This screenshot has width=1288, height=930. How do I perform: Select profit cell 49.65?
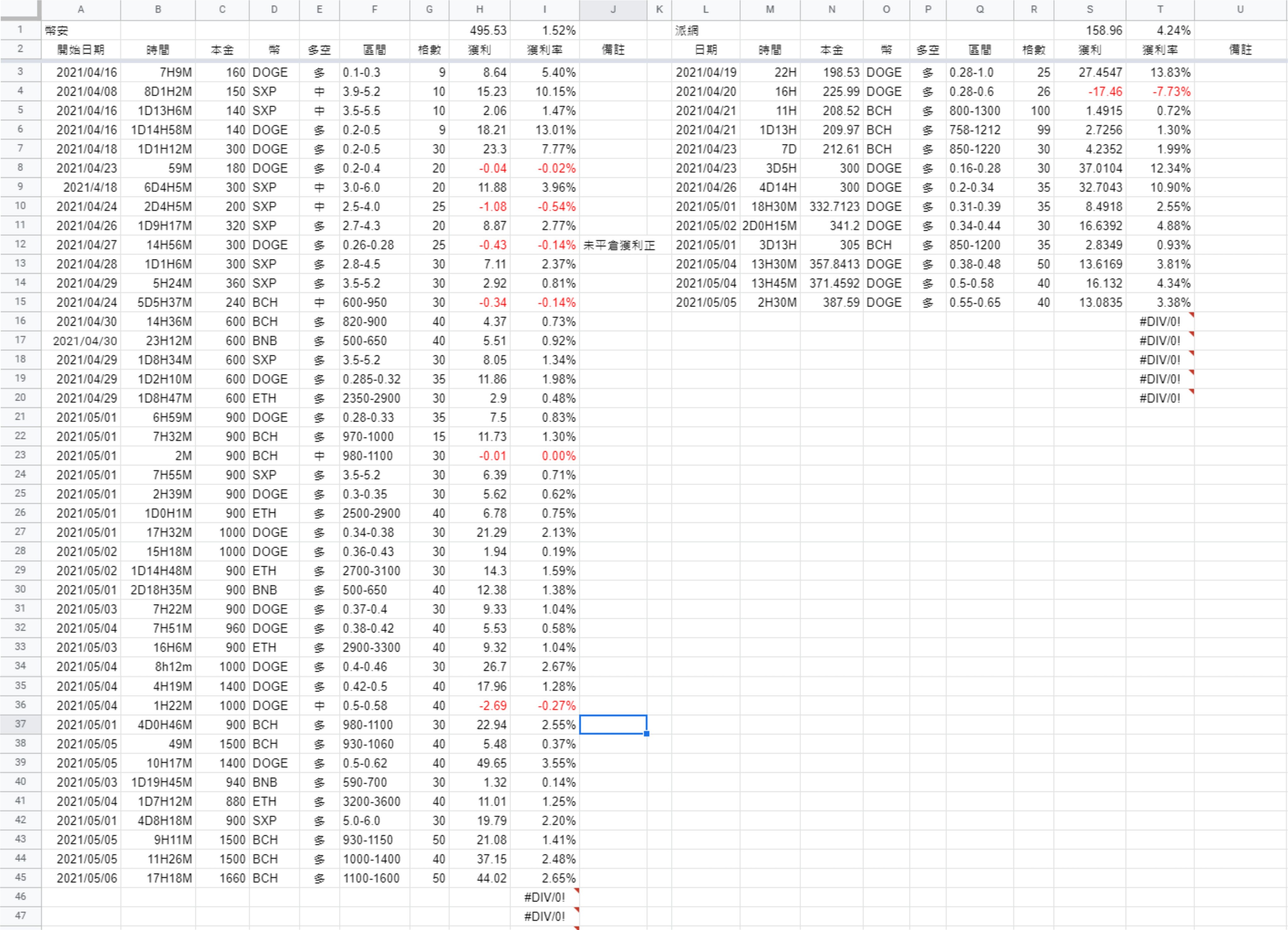point(479,763)
